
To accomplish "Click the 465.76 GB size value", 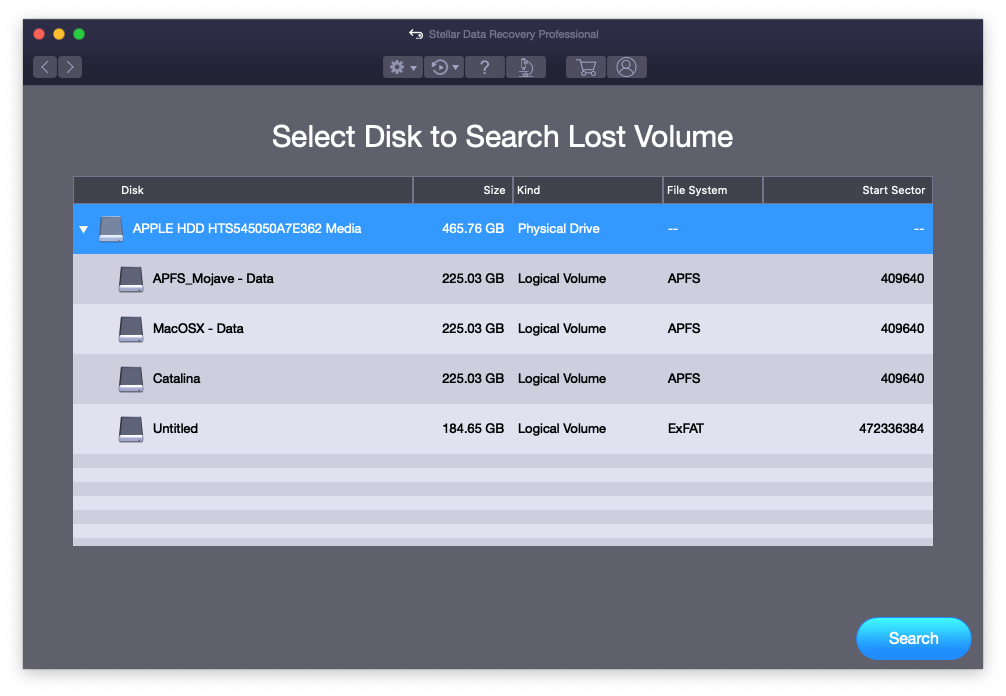I will coord(473,229).
